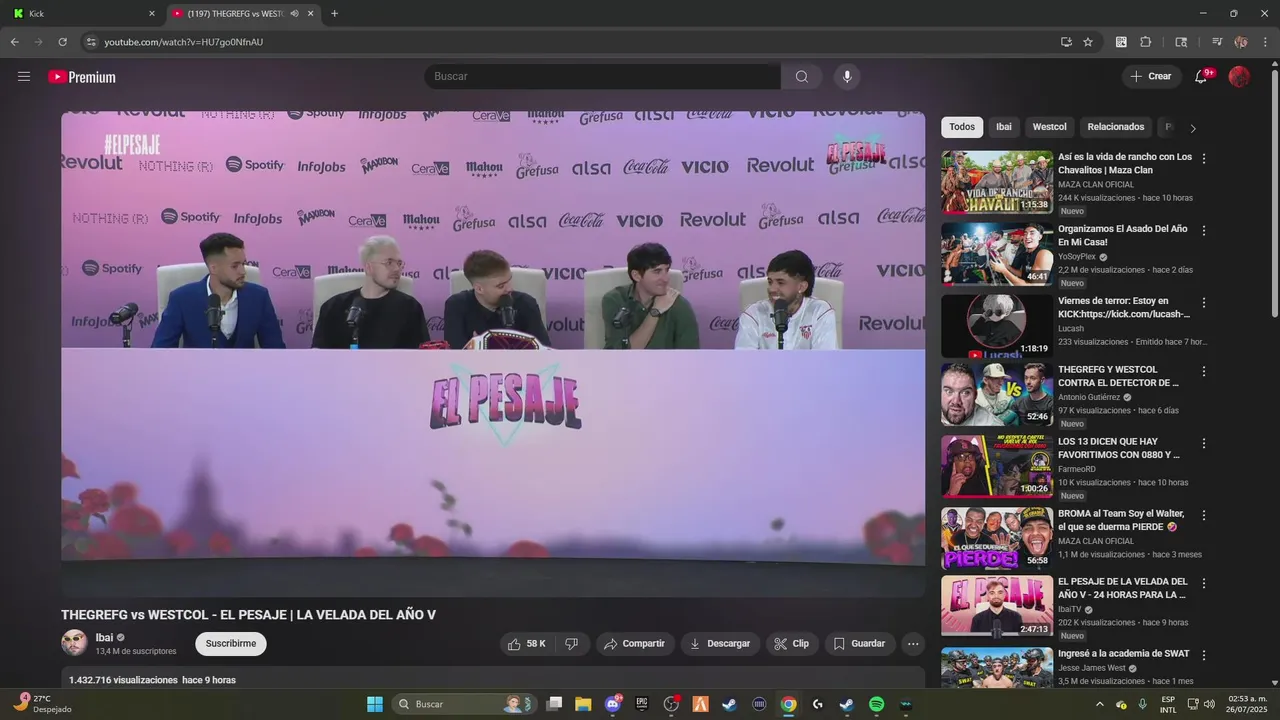Screen dimensions: 1280x720
Task: Open the QR code extension icon
Action: pyautogui.click(x=1121, y=42)
